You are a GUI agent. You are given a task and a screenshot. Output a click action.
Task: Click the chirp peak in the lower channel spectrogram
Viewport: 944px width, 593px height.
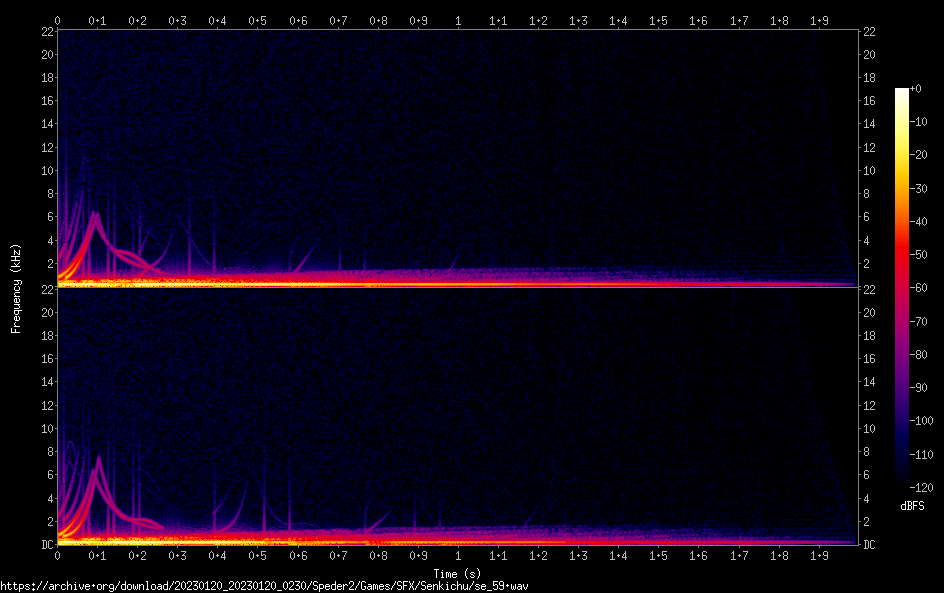[98, 459]
